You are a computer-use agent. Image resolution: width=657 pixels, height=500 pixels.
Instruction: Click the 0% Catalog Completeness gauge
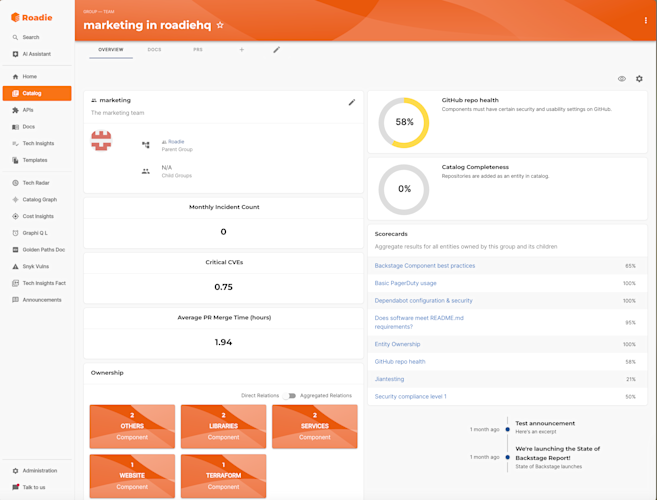(404, 189)
